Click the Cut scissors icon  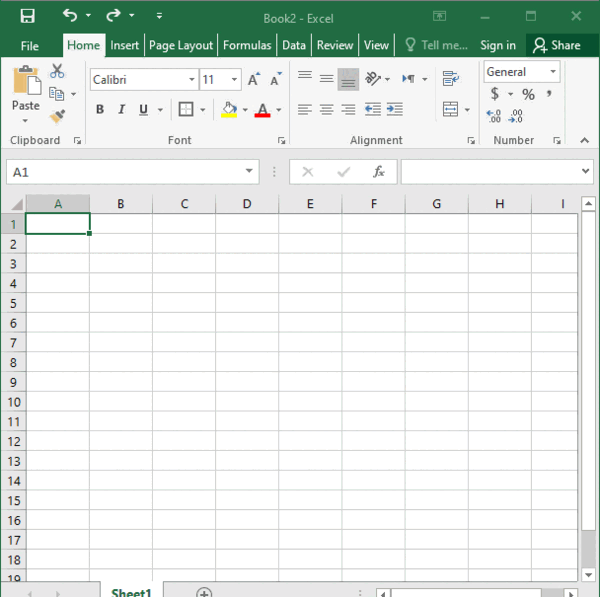click(x=57, y=71)
